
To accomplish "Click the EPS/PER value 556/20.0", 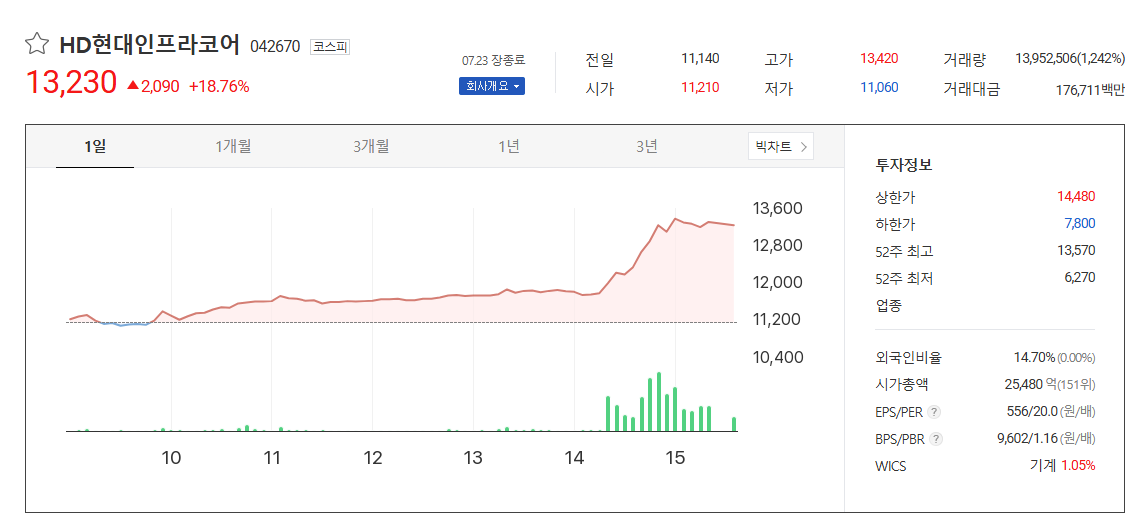I will tap(1032, 411).
